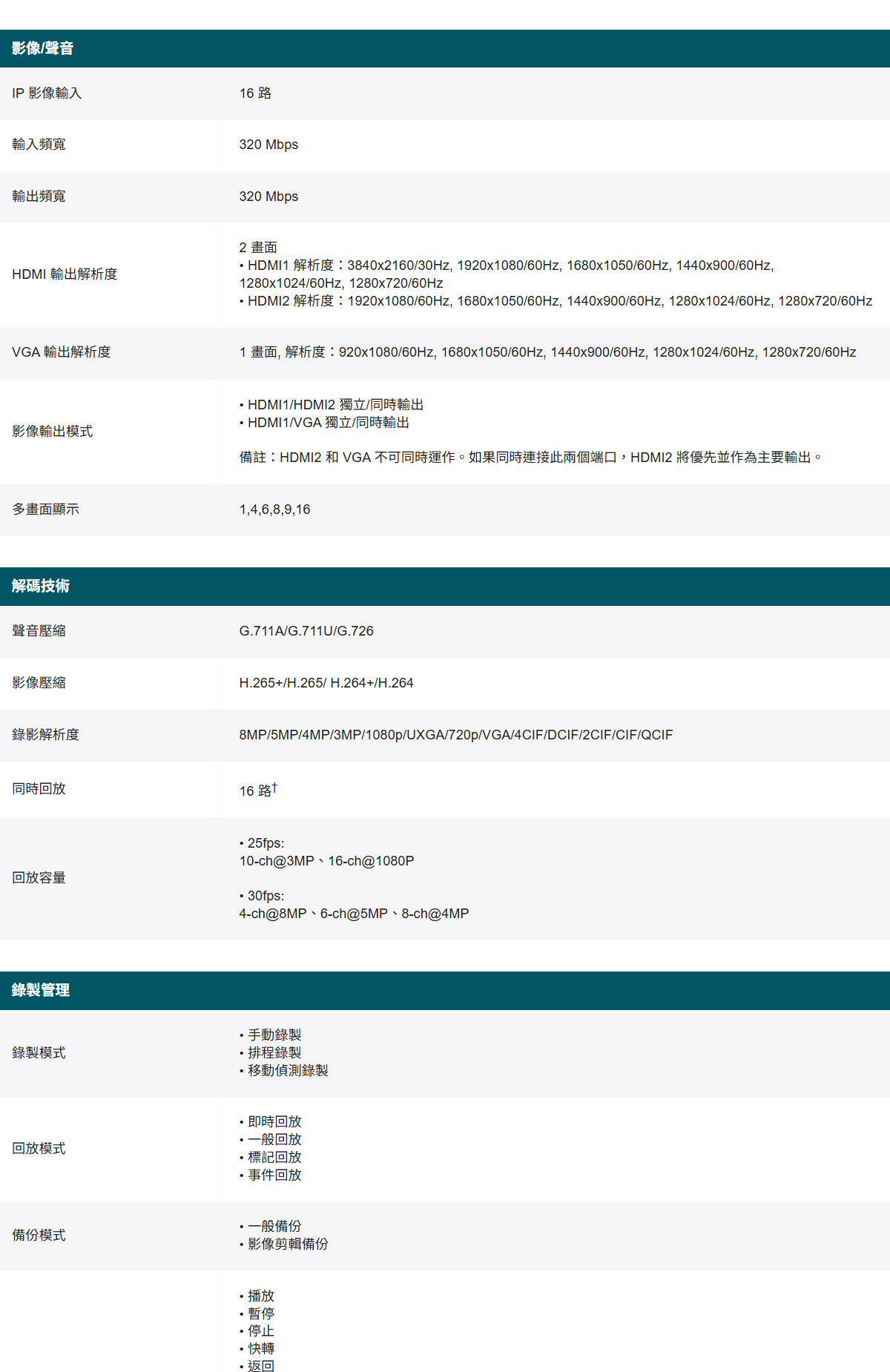Select the G.711A/G.711U/G.726 audio codec text
Image resolution: width=890 pixels, height=1372 pixels.
tap(306, 631)
